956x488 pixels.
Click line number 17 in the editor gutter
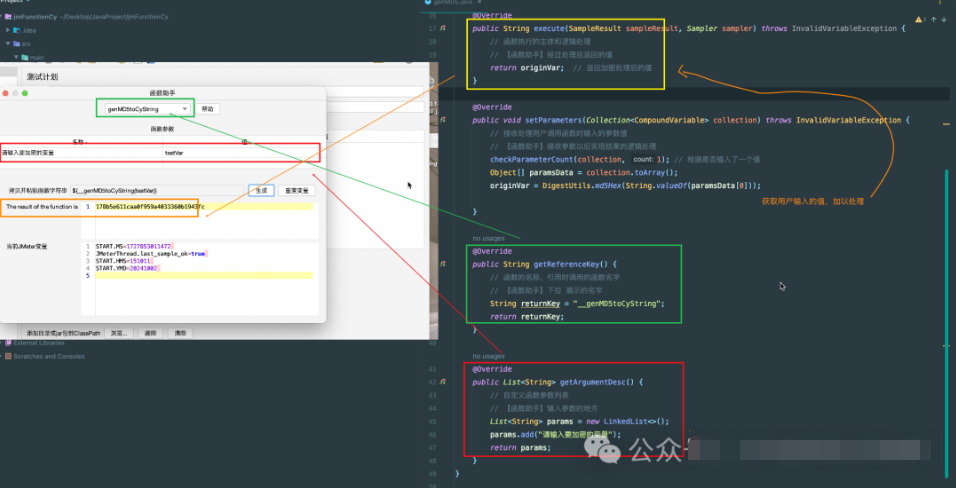432,29
